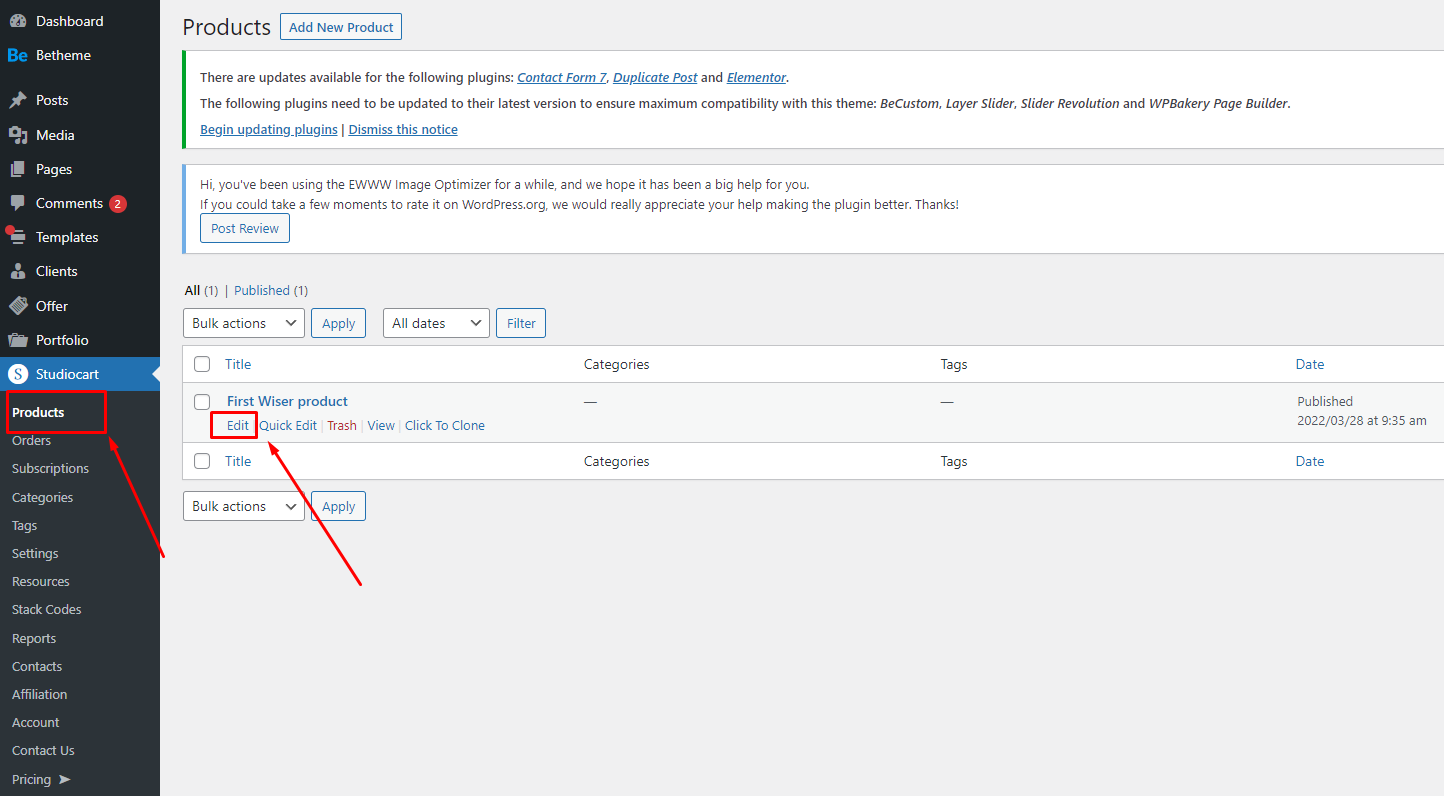
Task: Open the bottom Bulk actions dropdown
Action: (x=244, y=506)
